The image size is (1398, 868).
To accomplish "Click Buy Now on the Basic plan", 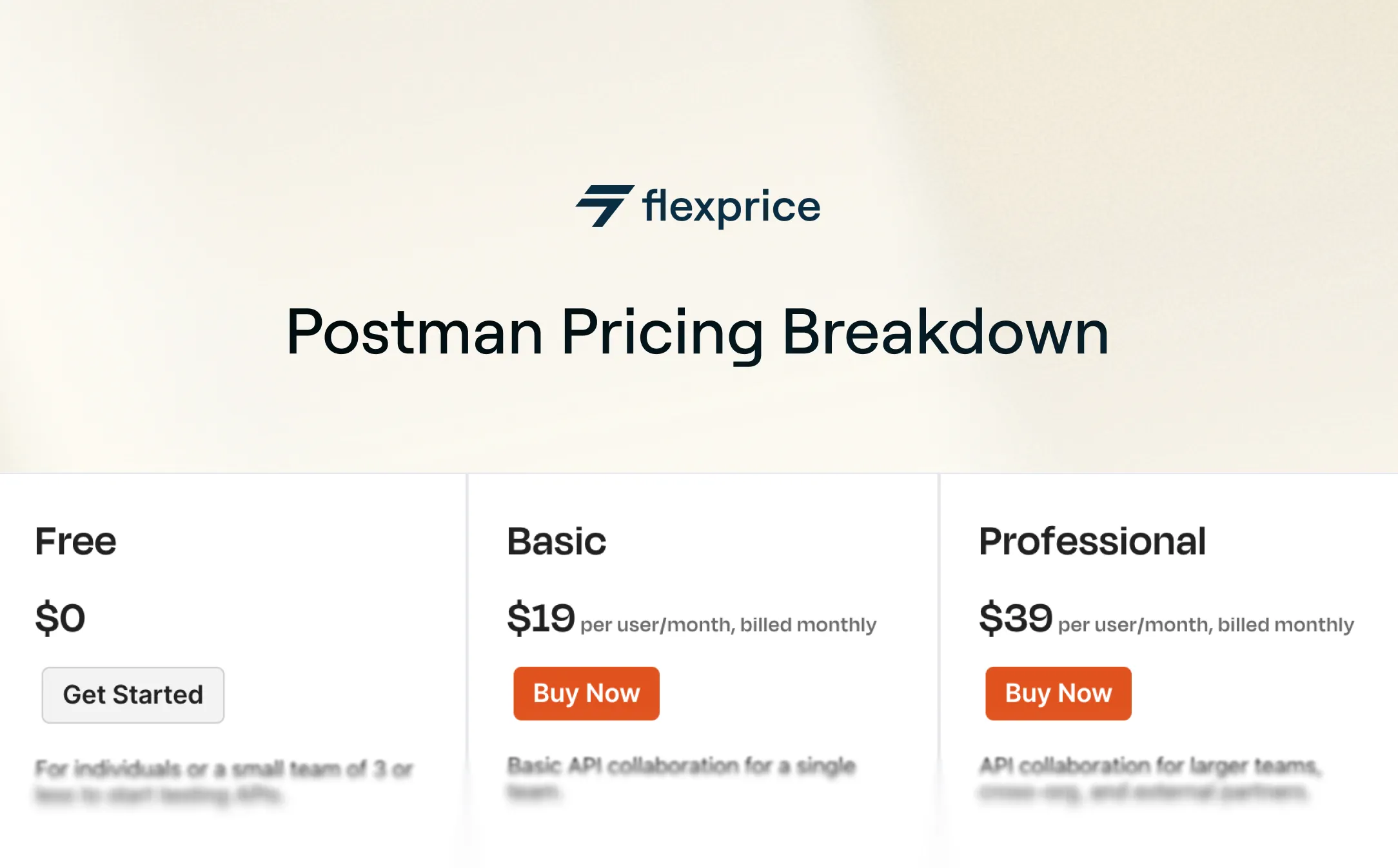I will click(x=586, y=693).
